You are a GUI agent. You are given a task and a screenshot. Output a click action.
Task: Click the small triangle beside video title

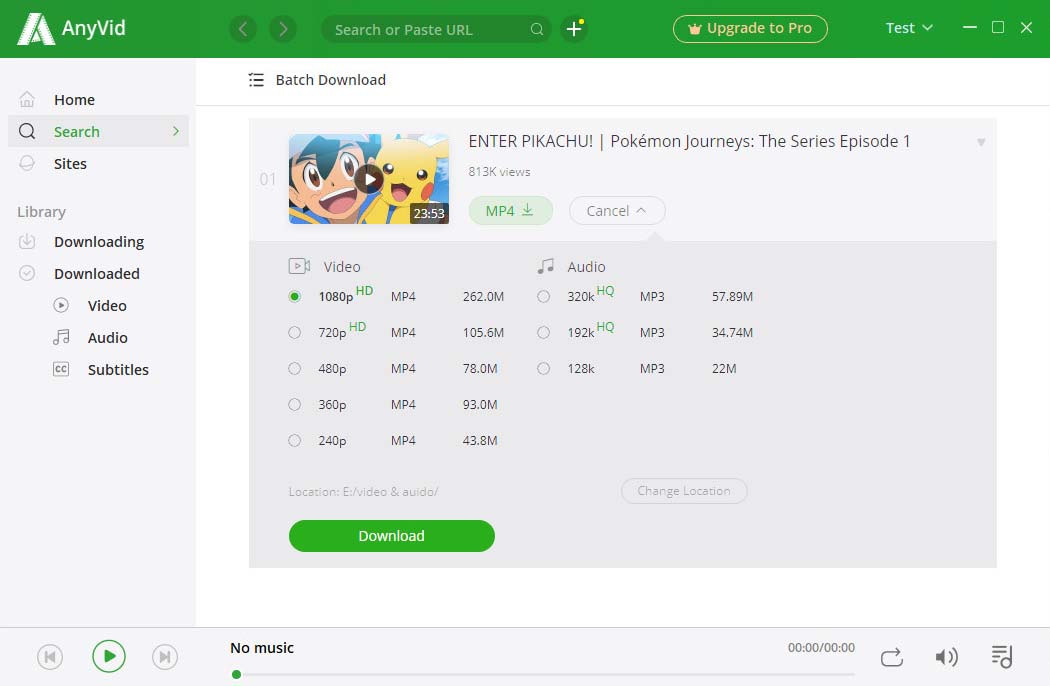981,142
